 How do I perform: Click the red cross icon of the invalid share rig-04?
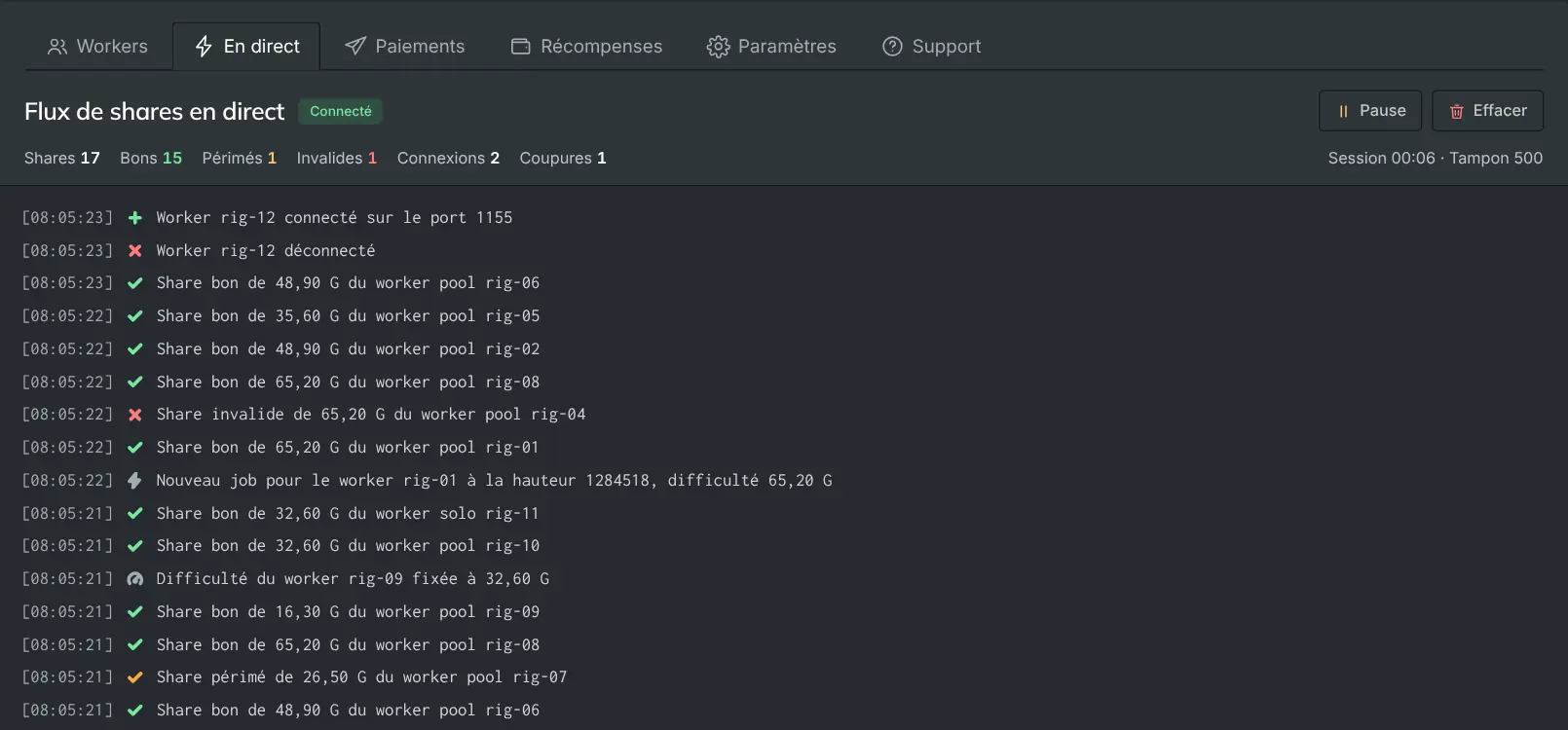point(135,415)
